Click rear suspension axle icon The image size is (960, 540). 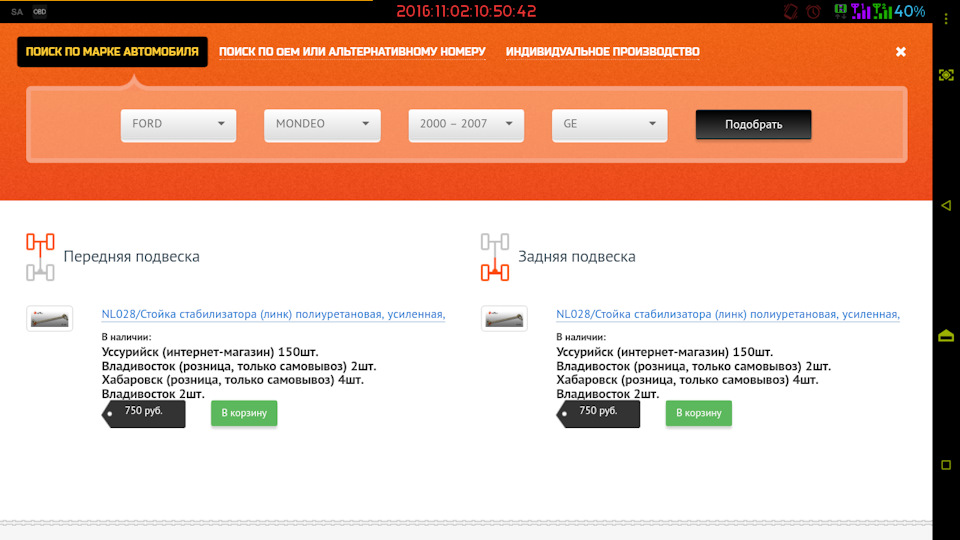[495, 257]
